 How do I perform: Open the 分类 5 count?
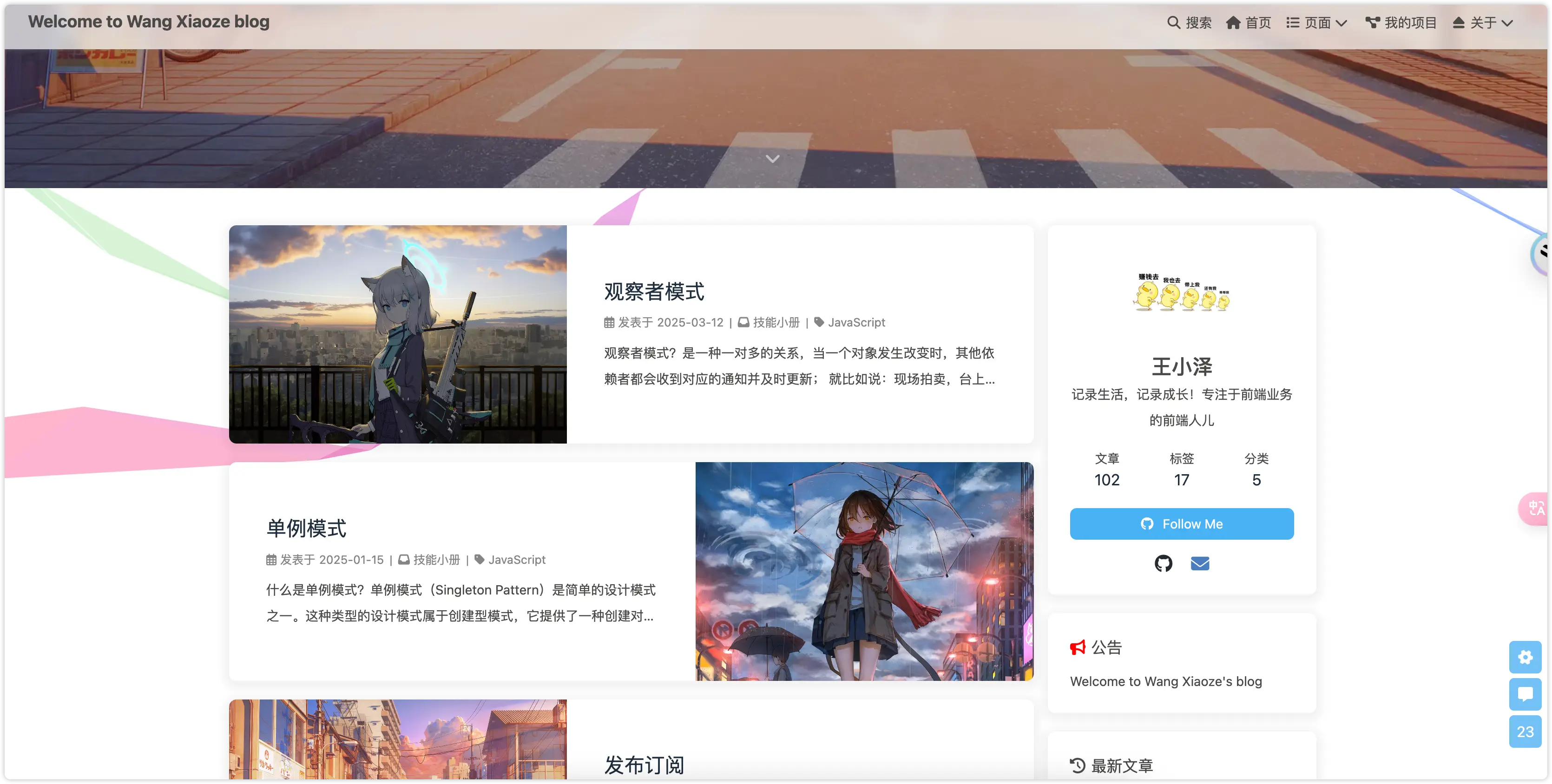1256,470
